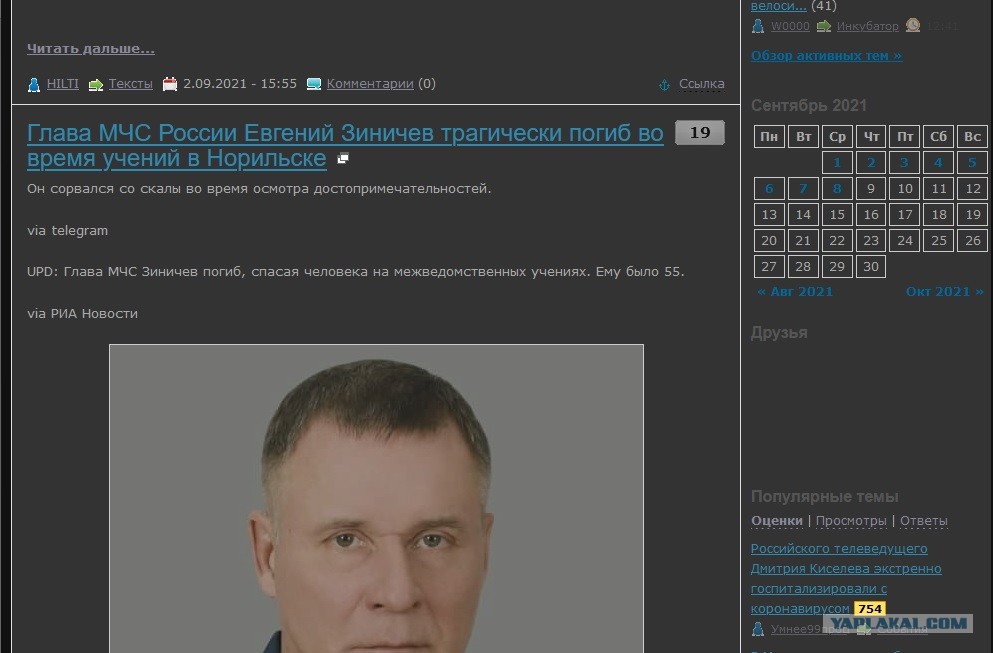Click the clock icon after Инкубатор
Viewport: 993px width, 653px height.
point(913,25)
